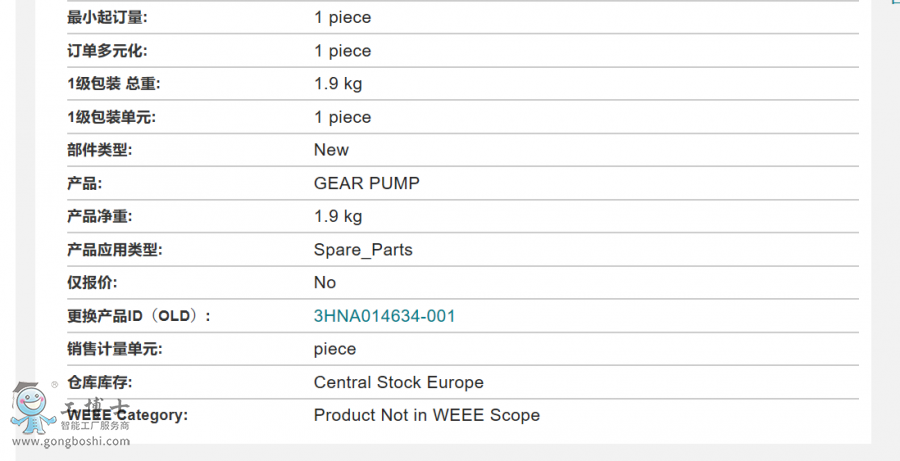Click the www.gongboshi.com watermark text

click(71, 441)
